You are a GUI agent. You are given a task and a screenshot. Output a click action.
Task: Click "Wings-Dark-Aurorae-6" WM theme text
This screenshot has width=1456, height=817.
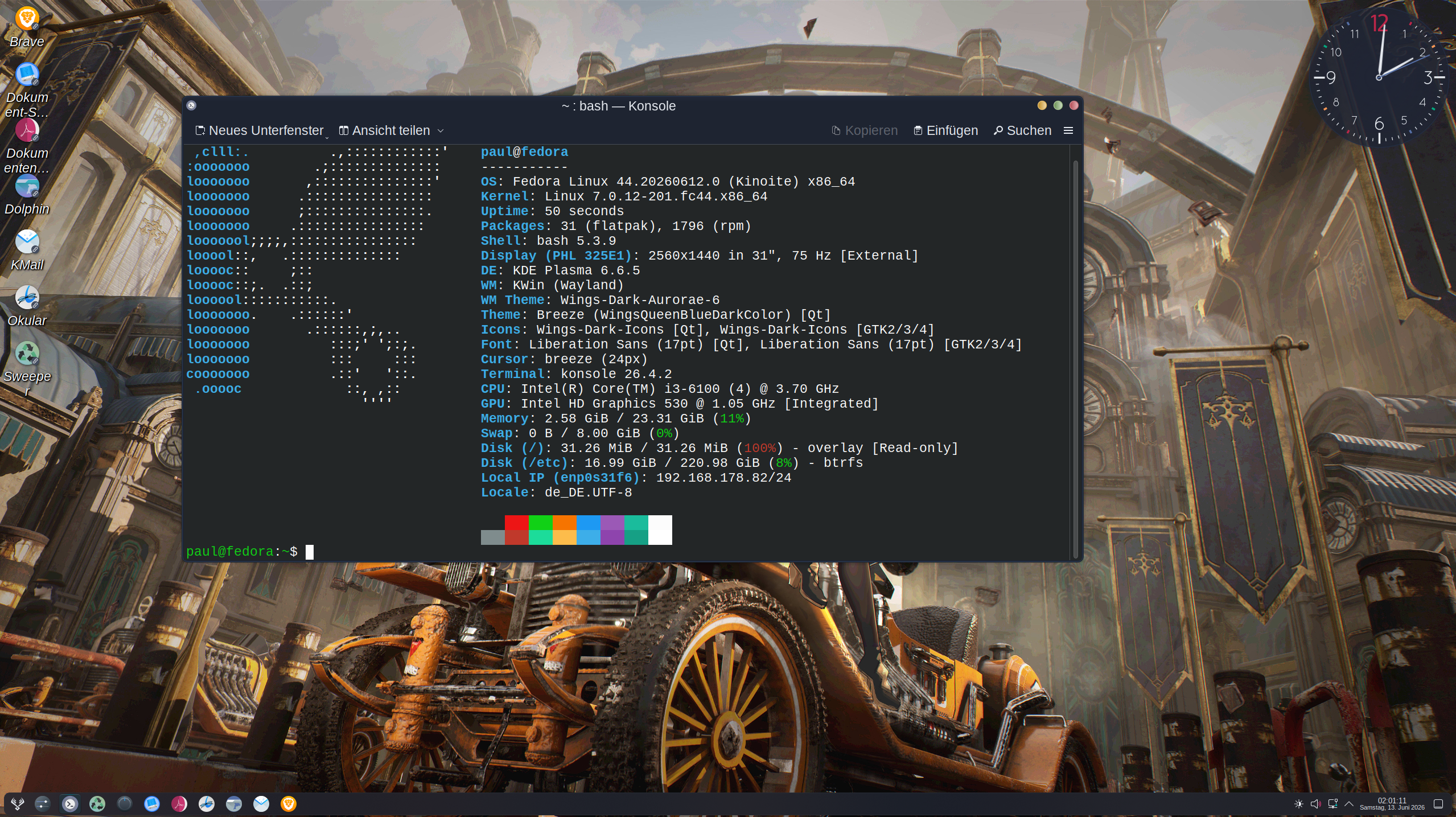pyautogui.click(x=640, y=300)
